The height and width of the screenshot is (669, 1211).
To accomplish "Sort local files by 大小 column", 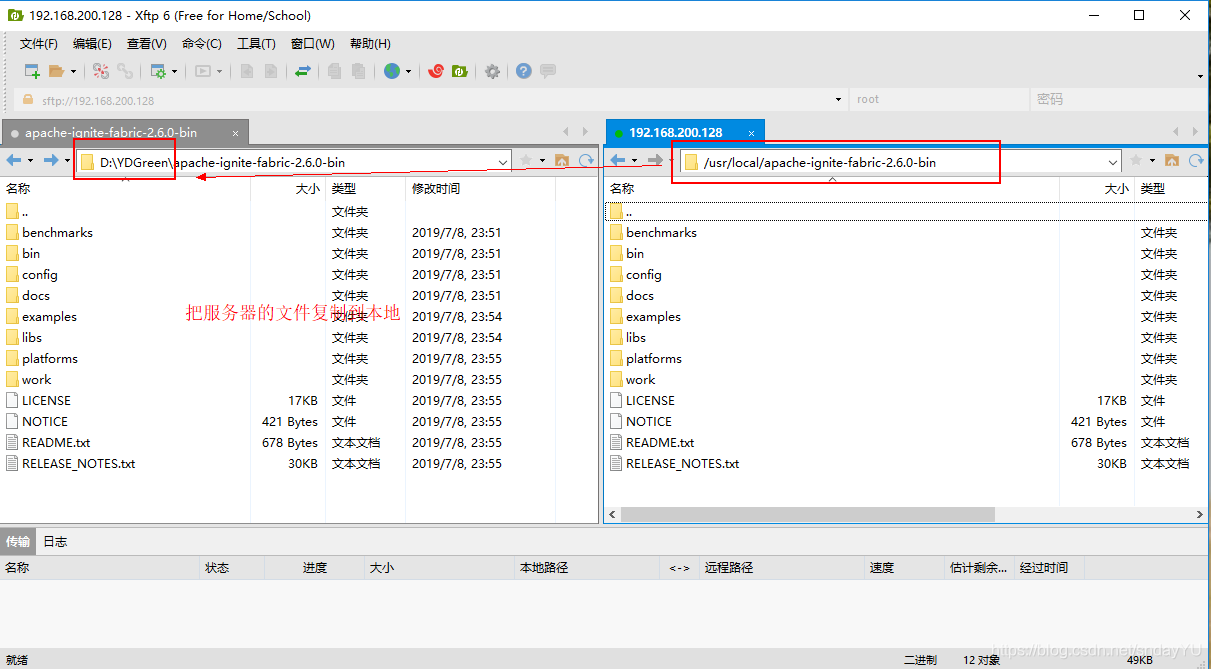I will (x=289, y=188).
